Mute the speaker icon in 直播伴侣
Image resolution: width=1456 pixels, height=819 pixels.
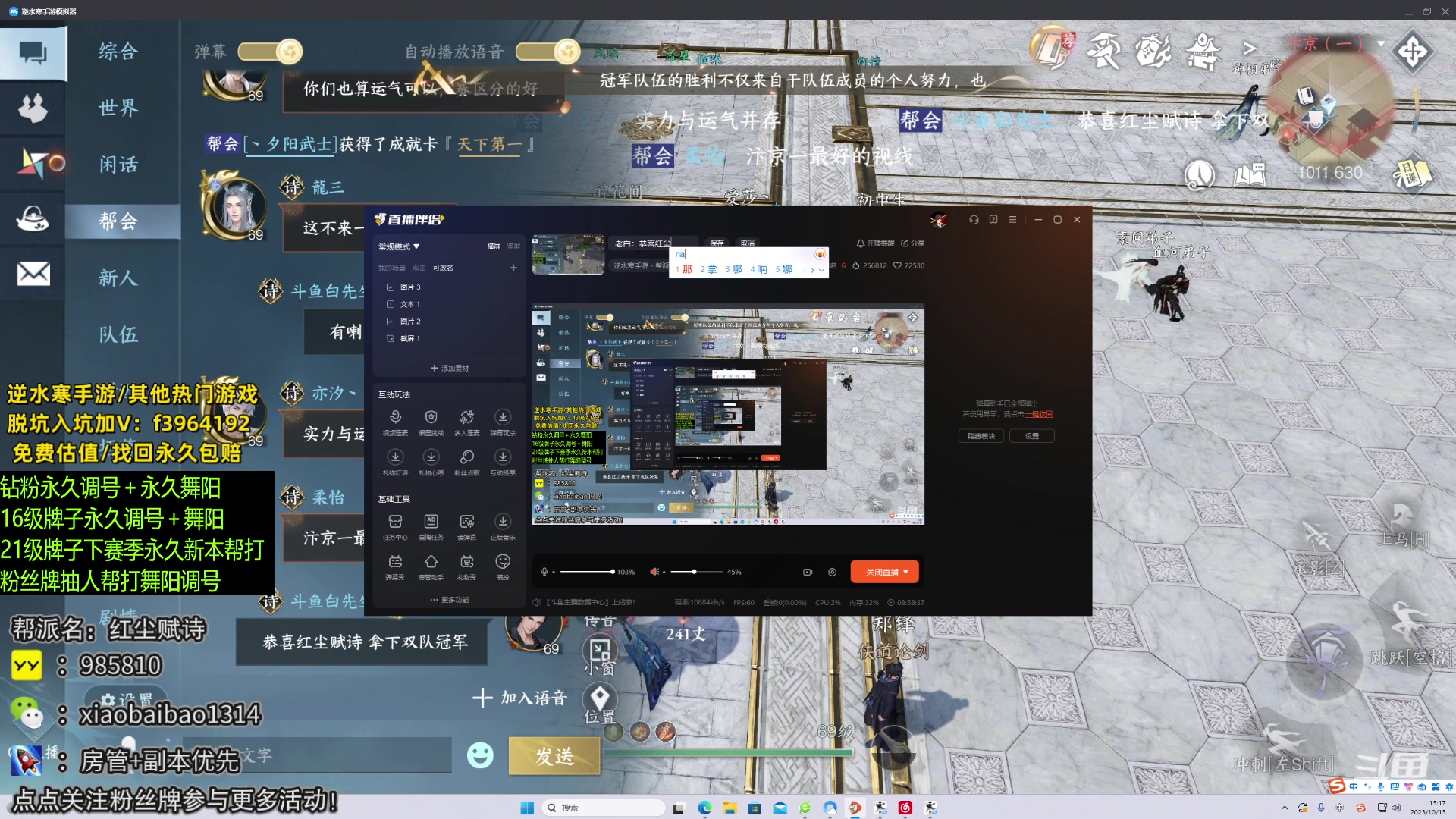coord(654,572)
